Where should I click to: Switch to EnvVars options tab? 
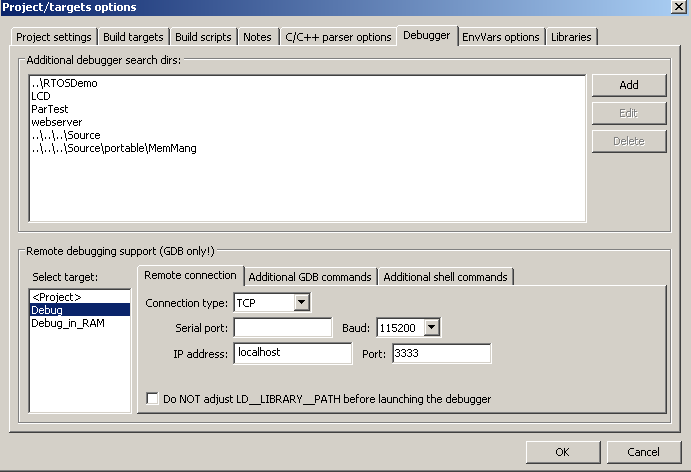click(x=500, y=37)
